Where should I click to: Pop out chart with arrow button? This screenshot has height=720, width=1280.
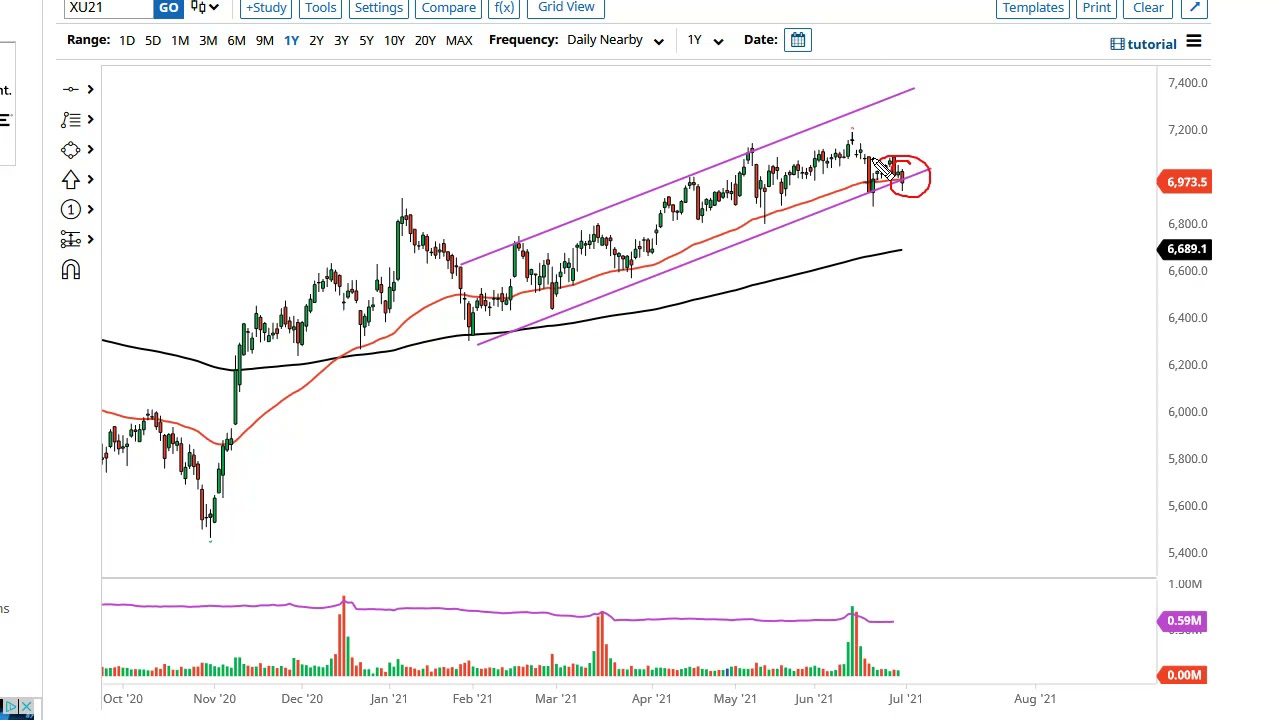(x=1194, y=8)
